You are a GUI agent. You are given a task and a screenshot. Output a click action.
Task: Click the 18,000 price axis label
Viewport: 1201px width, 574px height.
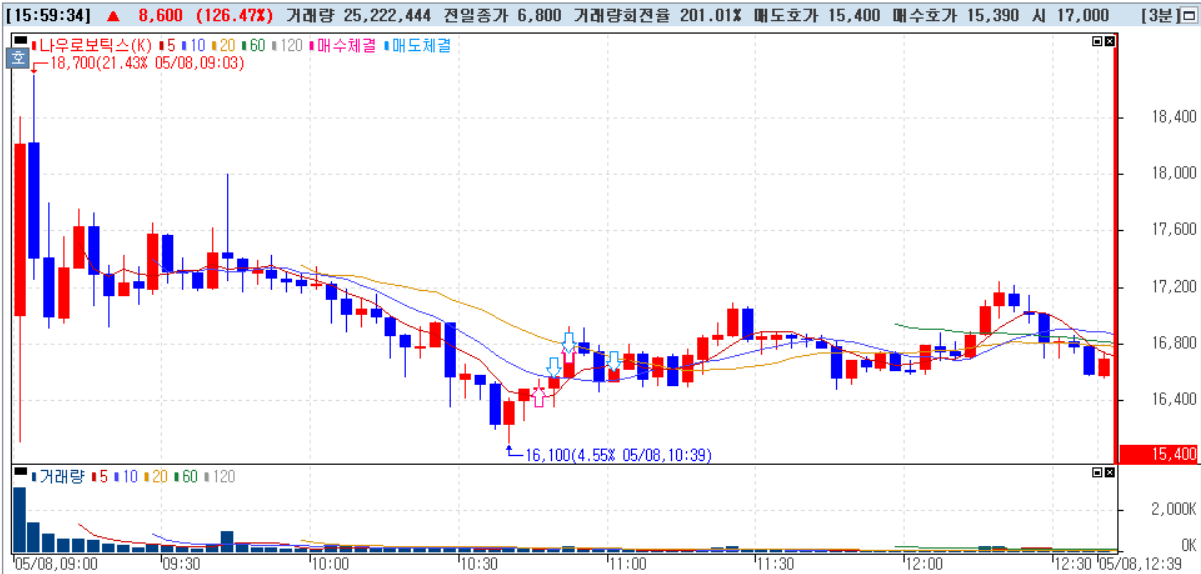1174,173
